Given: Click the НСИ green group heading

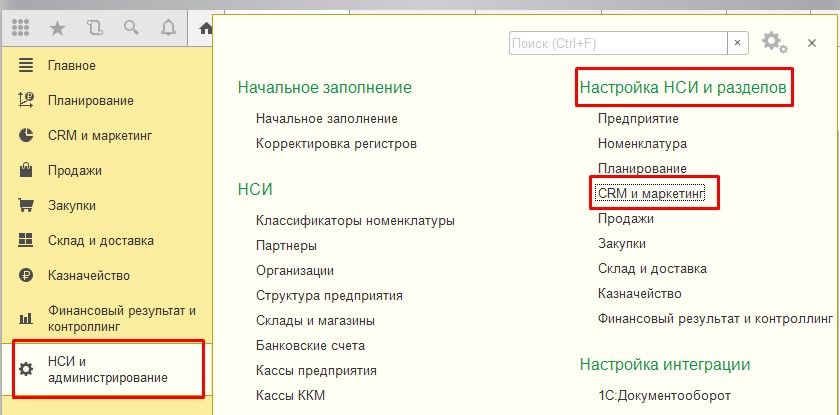Looking at the screenshot, I should [x=255, y=190].
